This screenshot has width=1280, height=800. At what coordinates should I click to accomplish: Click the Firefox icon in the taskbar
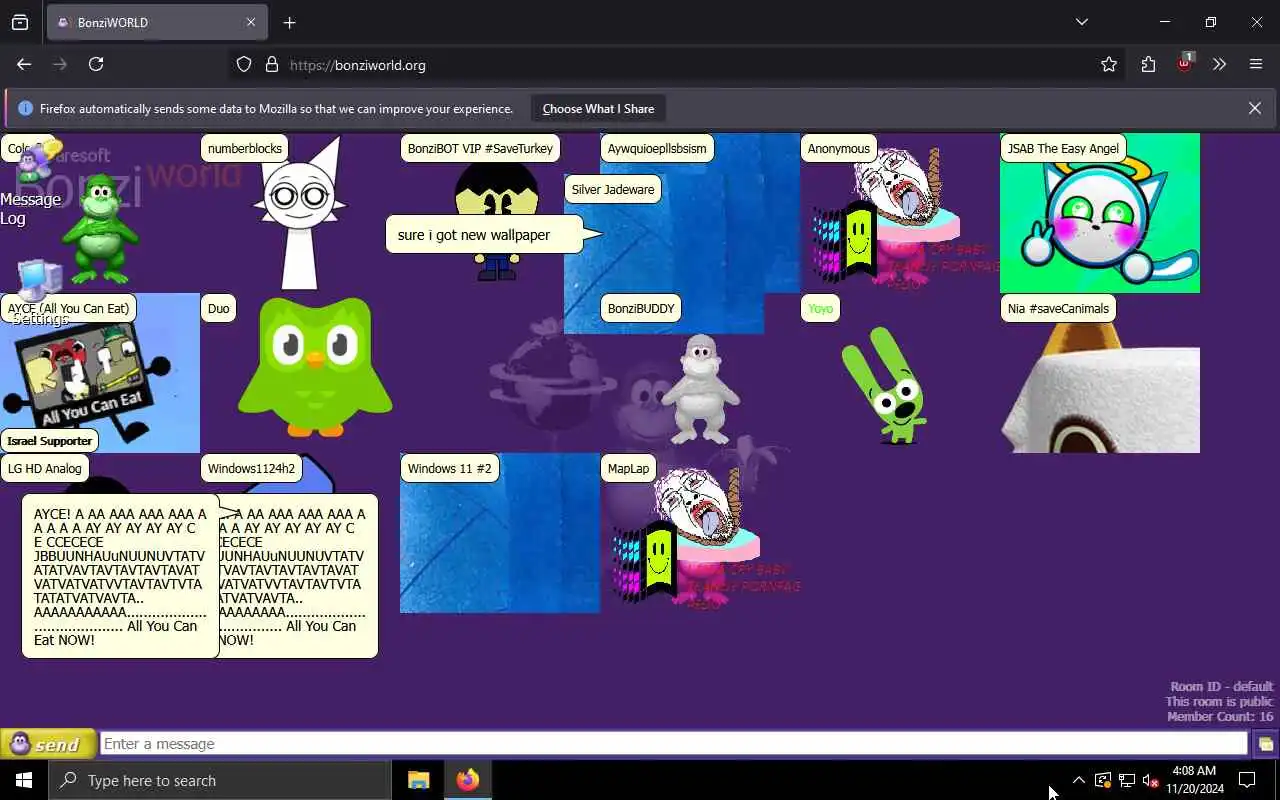(467, 780)
